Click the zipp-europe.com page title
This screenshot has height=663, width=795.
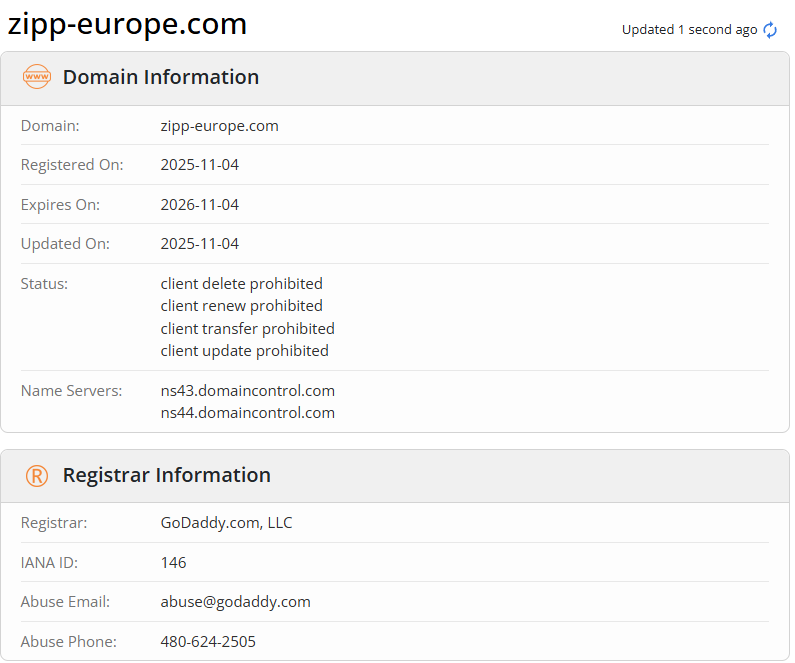[127, 24]
